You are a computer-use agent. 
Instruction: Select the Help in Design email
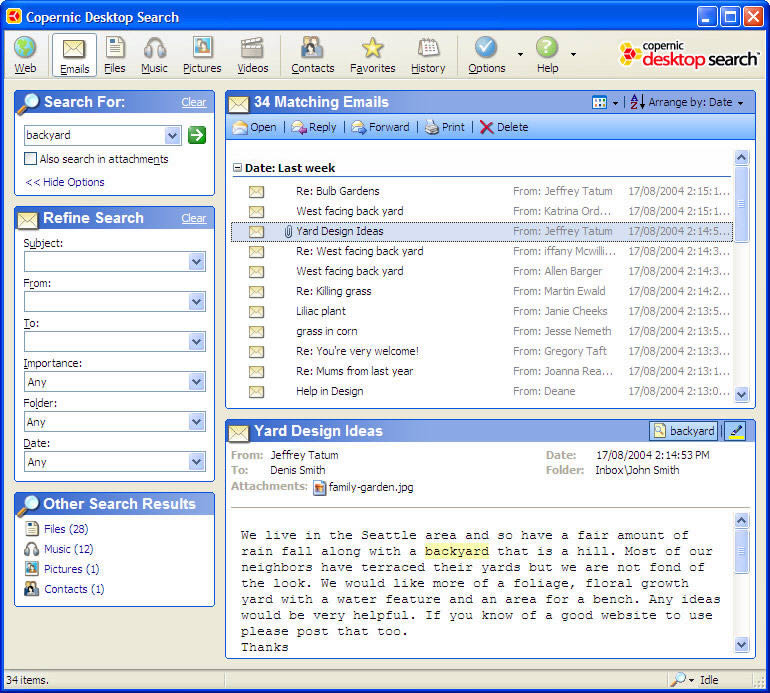tap(482, 391)
